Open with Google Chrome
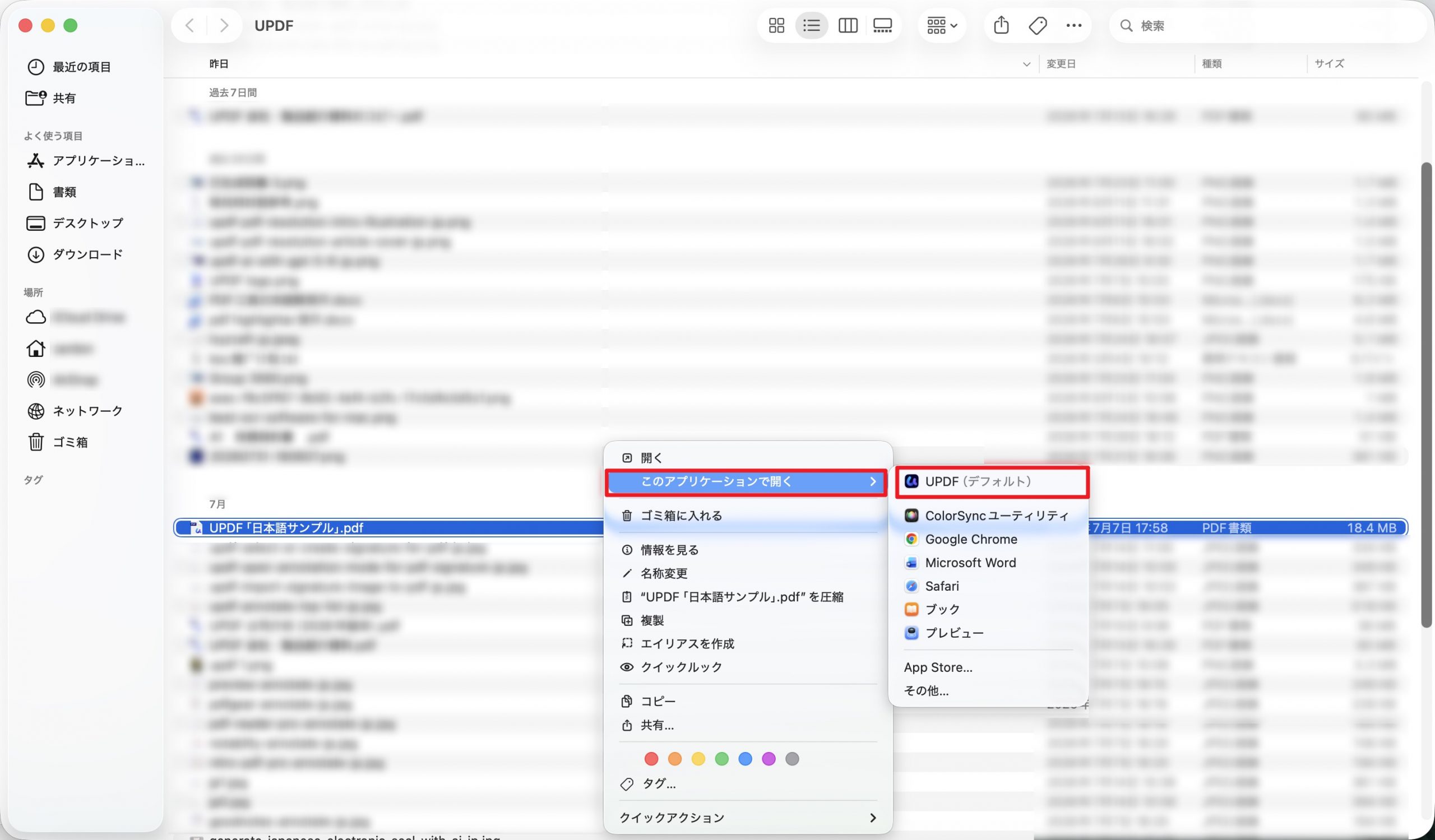 click(989, 540)
